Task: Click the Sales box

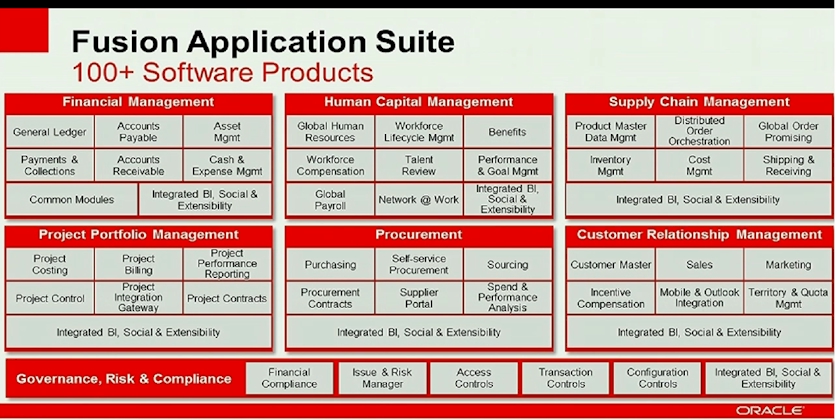Action: click(699, 264)
